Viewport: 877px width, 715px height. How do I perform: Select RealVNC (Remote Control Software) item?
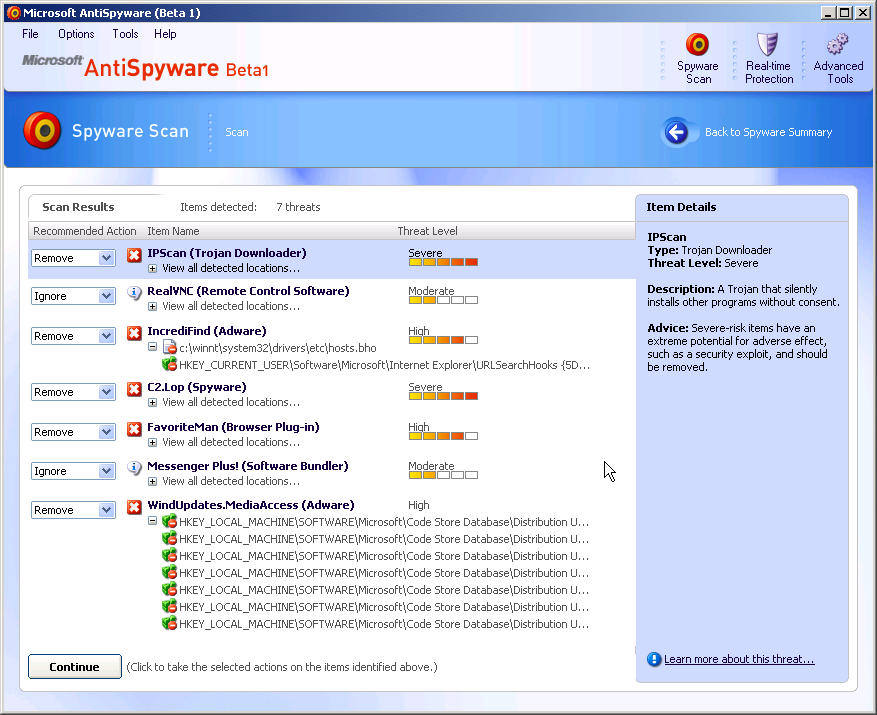pos(248,291)
